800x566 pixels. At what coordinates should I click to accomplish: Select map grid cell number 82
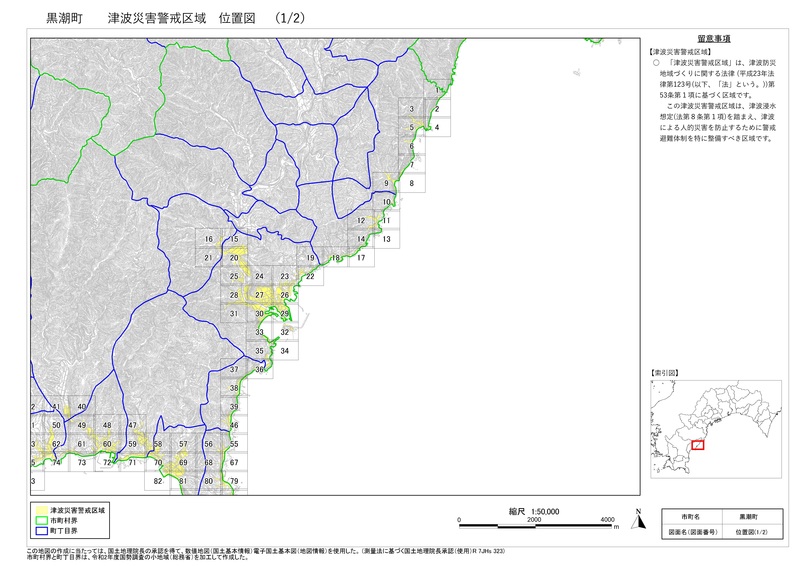158,481
